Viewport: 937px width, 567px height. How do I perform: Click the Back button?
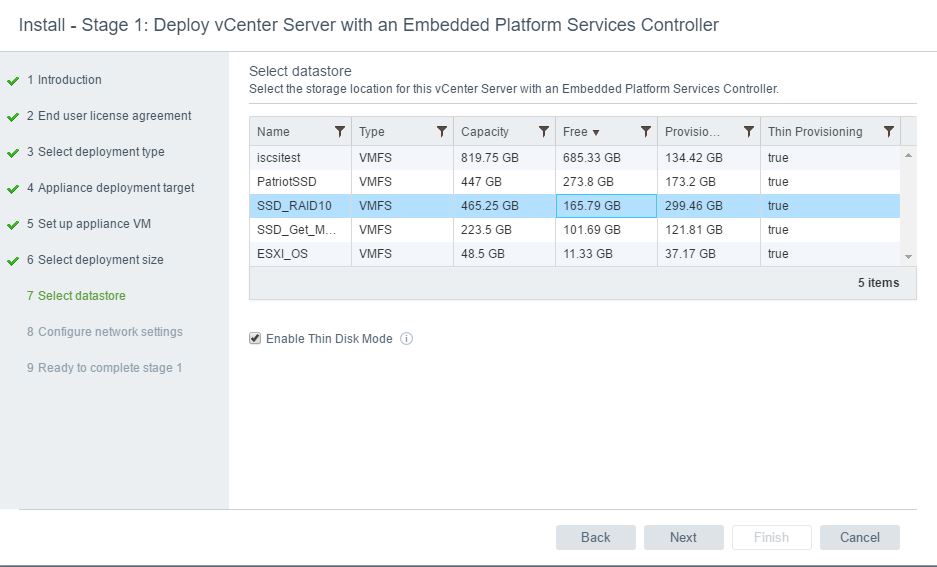[x=596, y=537]
